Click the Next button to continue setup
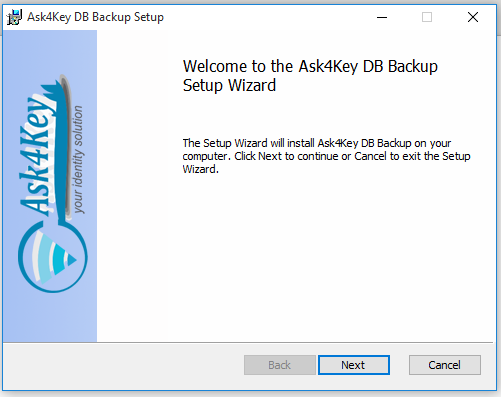501x397 pixels. 354,365
